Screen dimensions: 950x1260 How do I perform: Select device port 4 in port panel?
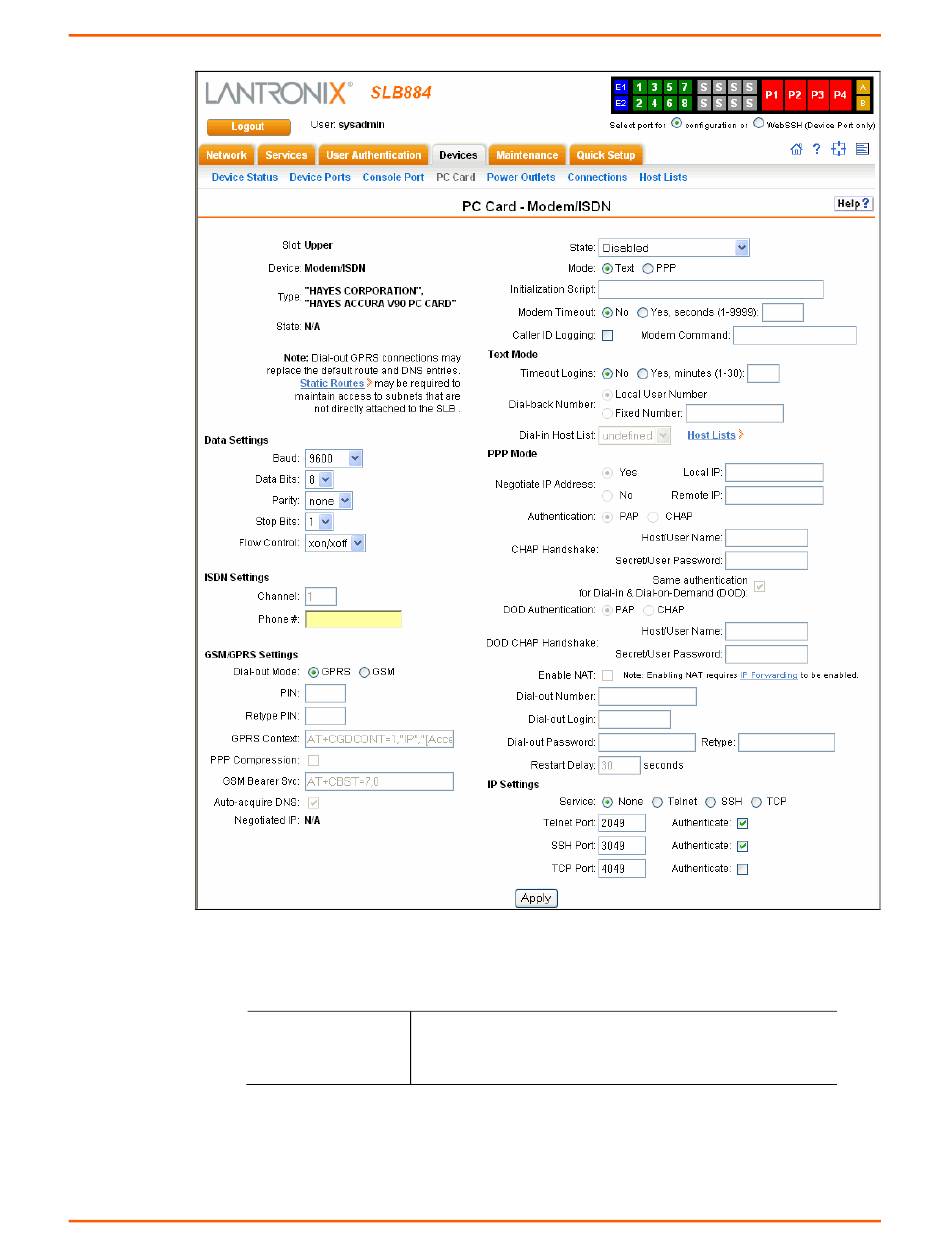tap(654, 103)
